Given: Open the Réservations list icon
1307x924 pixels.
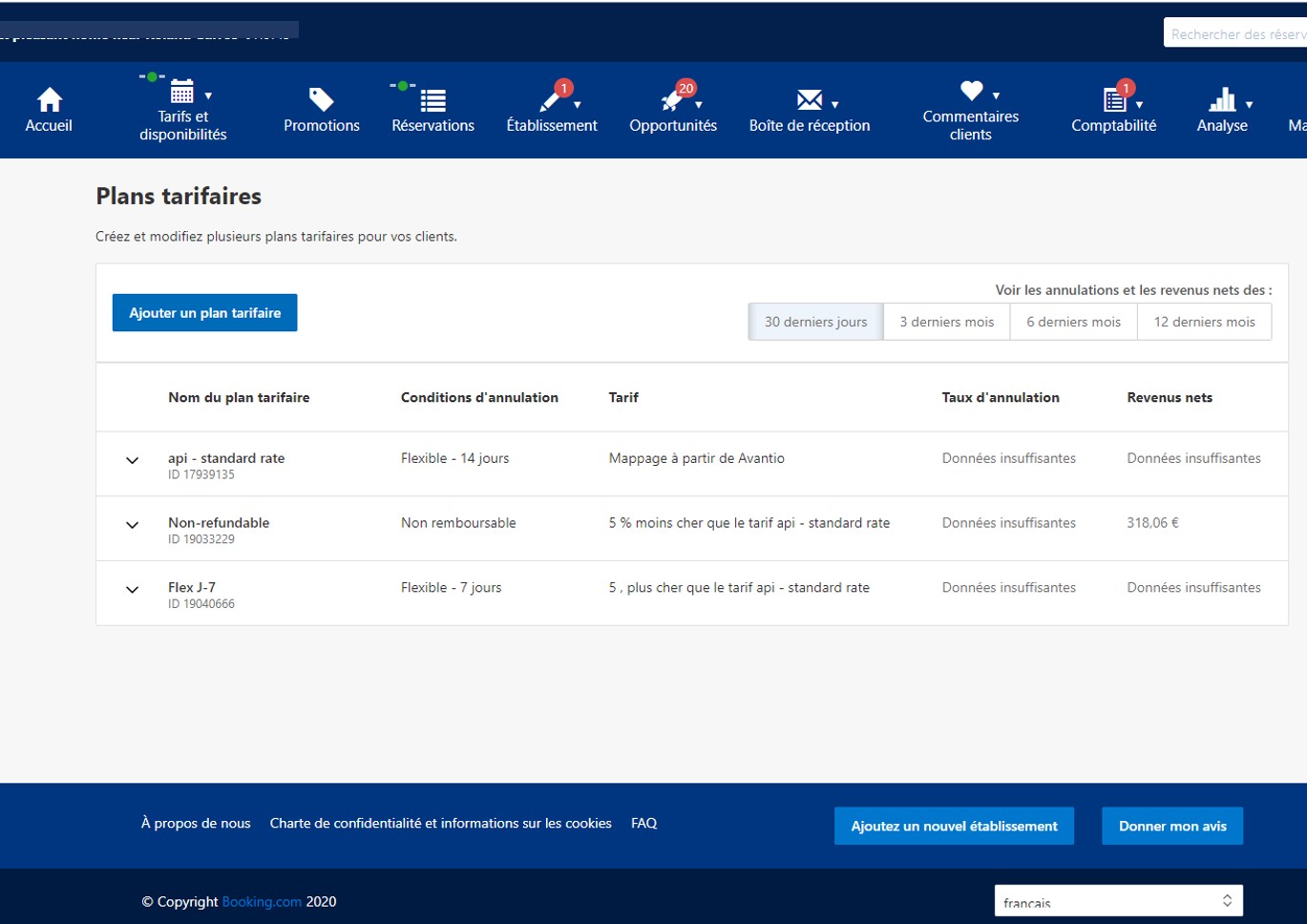Looking at the screenshot, I should point(432,100).
